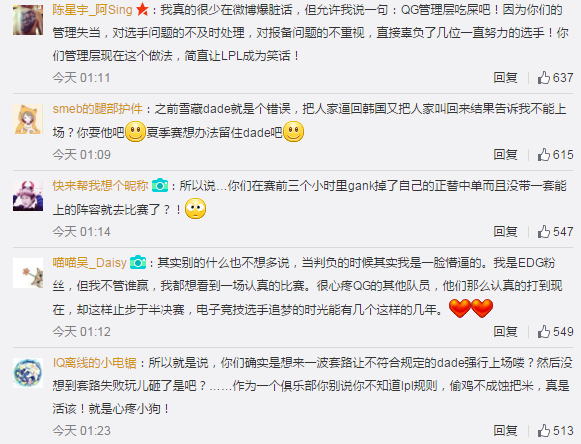The height and width of the screenshot is (444, 581).
Task: Like 喵喵吴_Daisy's comment with 549 likes
Action: [555, 331]
